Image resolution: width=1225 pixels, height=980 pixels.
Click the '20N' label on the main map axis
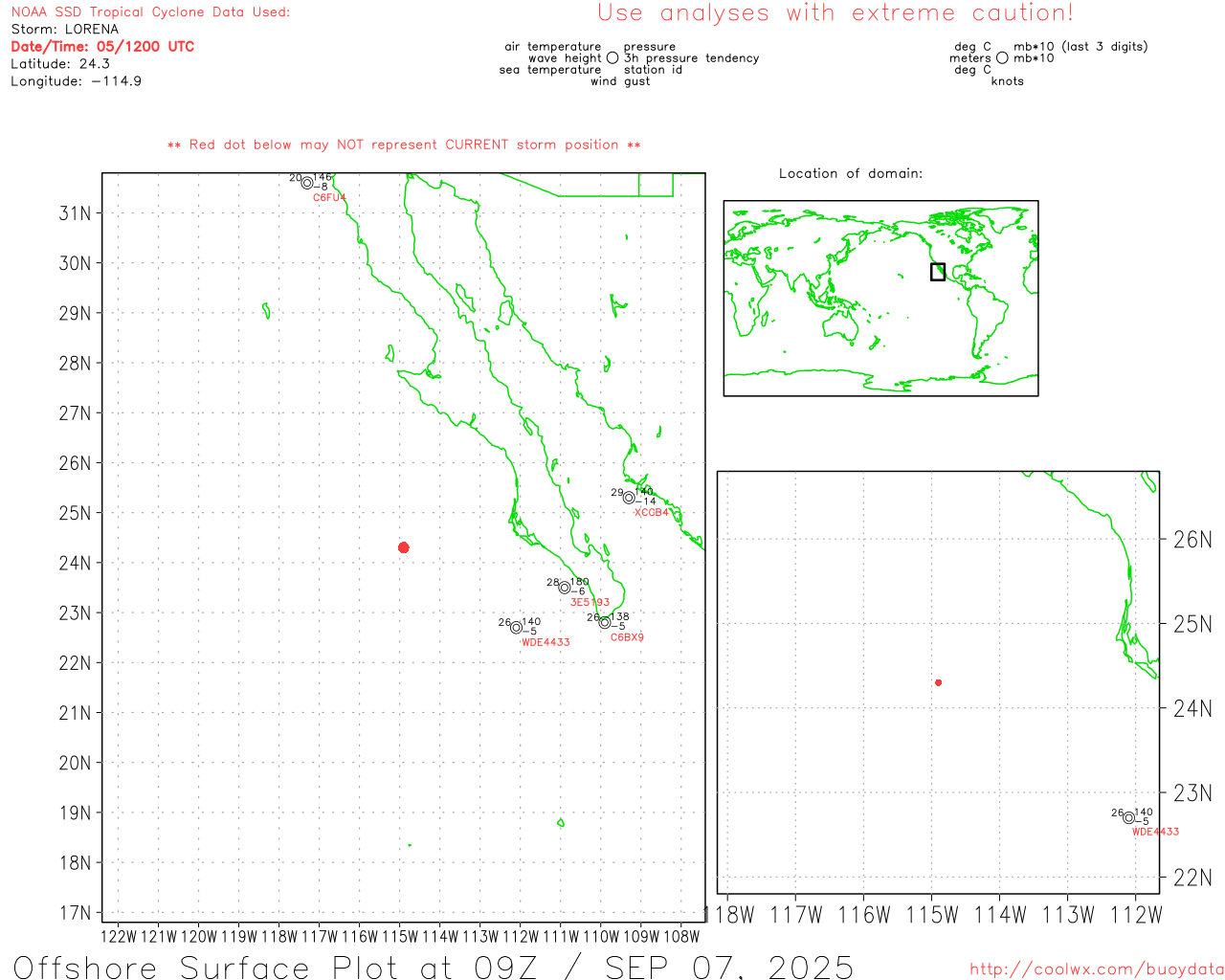75,763
